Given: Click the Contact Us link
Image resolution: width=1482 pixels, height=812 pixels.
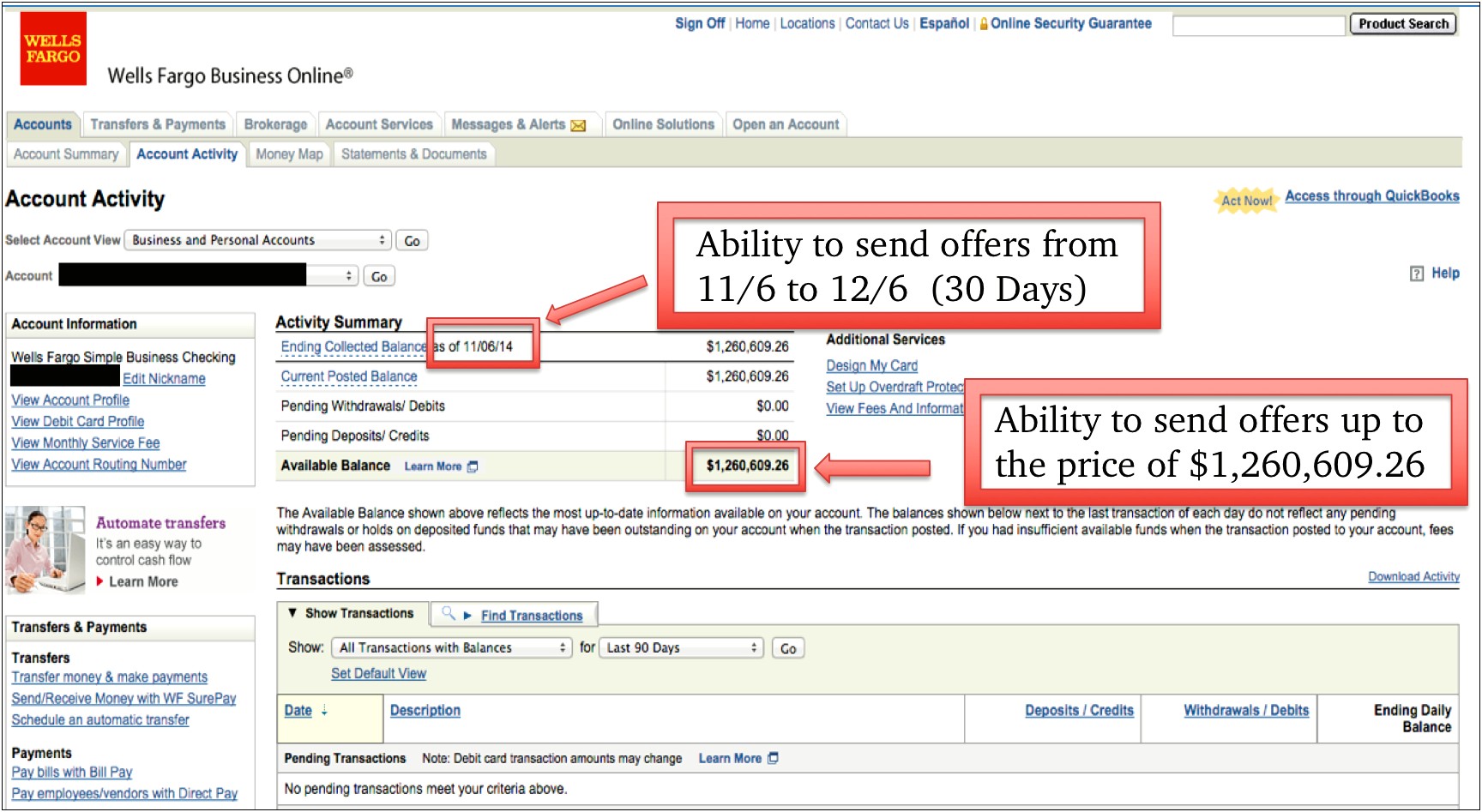Looking at the screenshot, I should pos(877,23).
